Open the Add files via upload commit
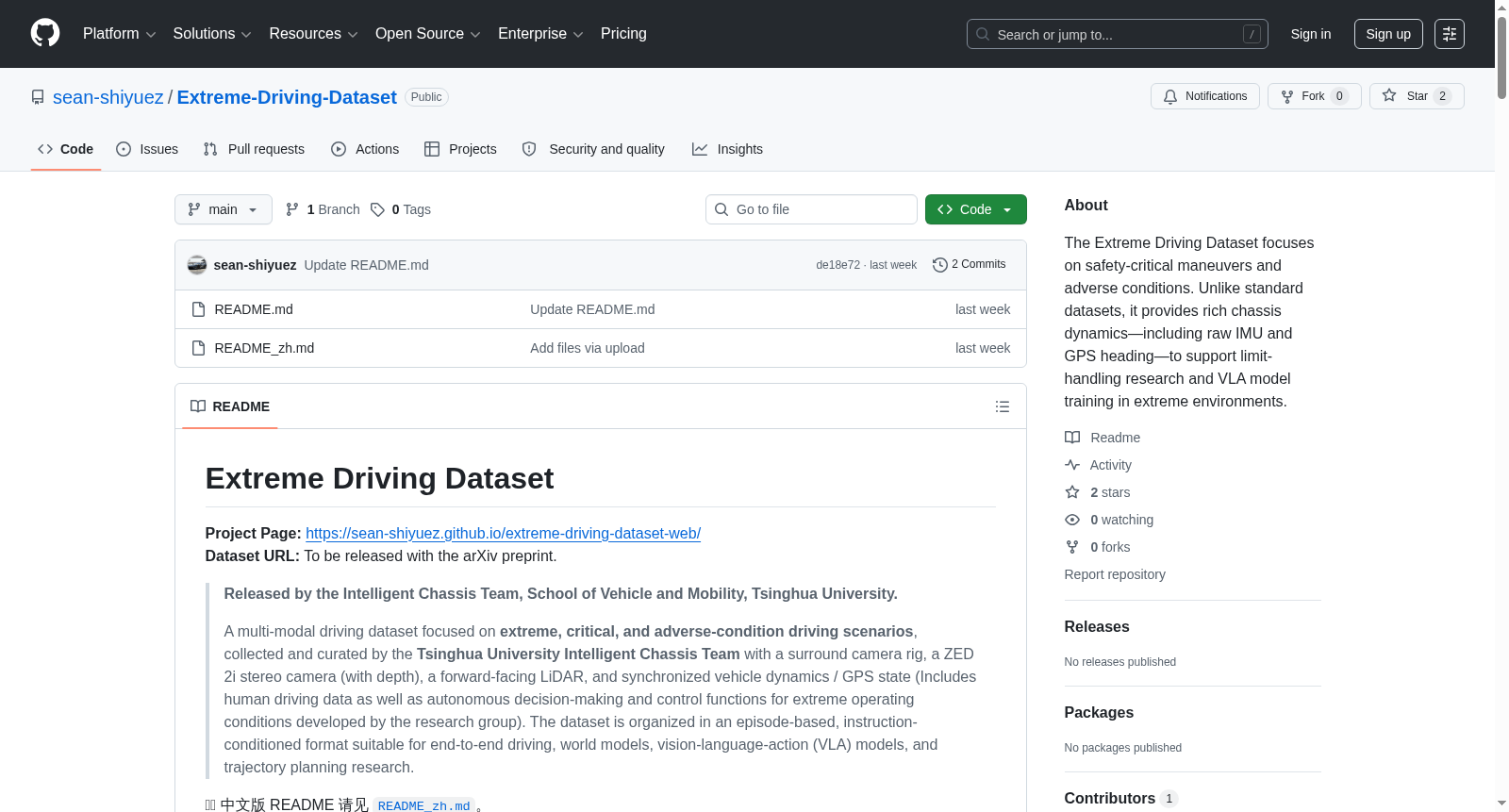Image resolution: width=1509 pixels, height=812 pixels. pyautogui.click(x=588, y=348)
